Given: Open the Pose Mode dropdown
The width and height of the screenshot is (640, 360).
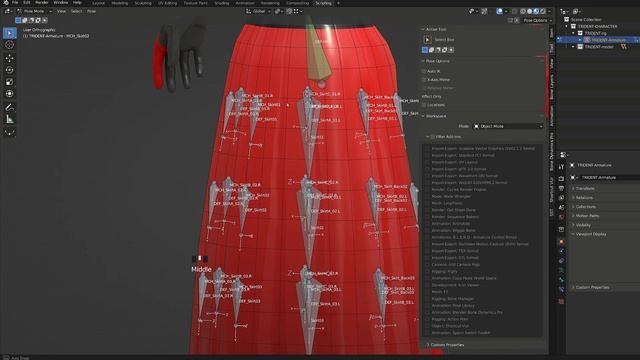Looking at the screenshot, I should coord(34,11).
